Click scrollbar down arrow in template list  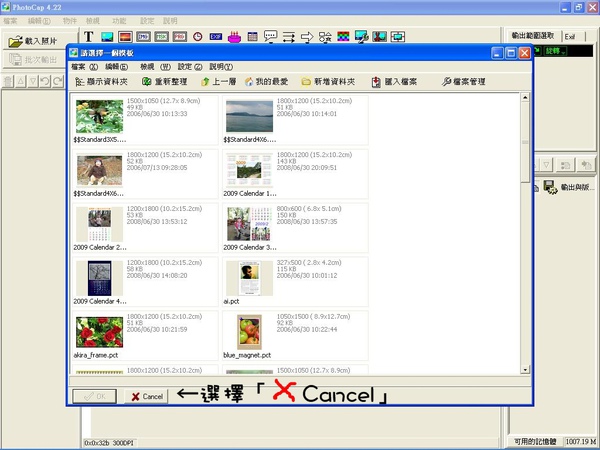[525, 370]
